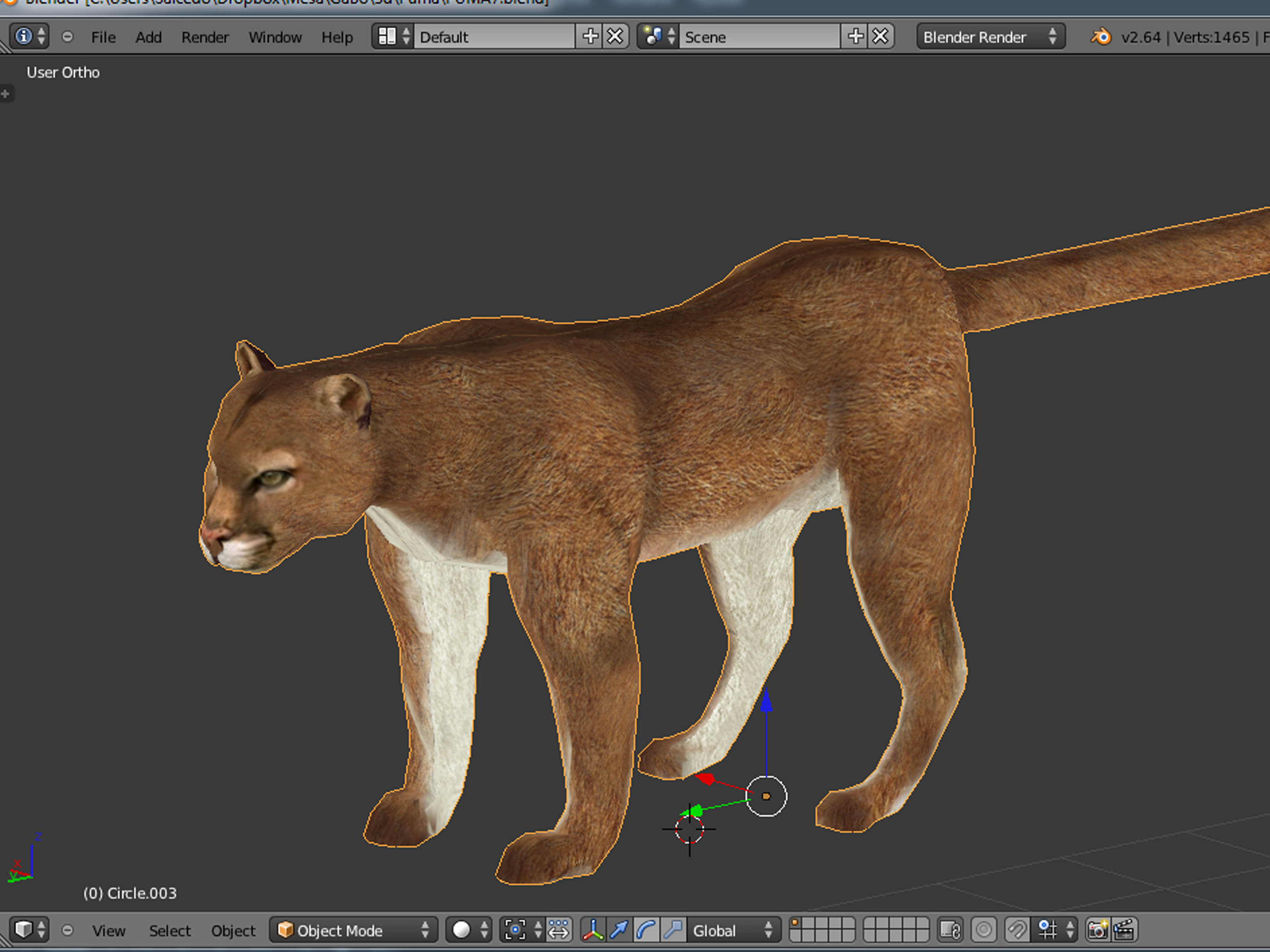
Task: Click the first active layer square
Action: [796, 923]
